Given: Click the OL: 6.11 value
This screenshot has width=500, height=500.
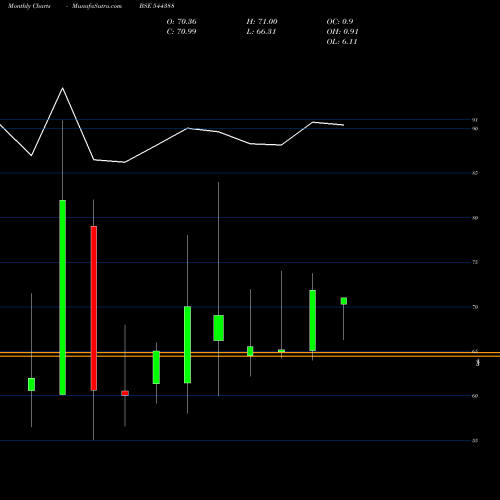Looking at the screenshot, I should (342, 41).
